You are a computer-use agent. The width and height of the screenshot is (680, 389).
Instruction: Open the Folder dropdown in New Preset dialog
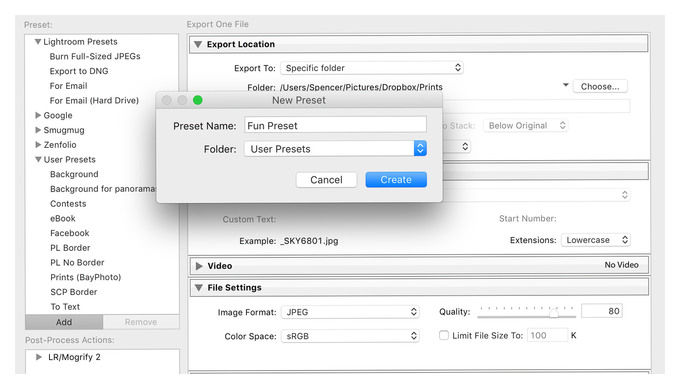coord(335,149)
